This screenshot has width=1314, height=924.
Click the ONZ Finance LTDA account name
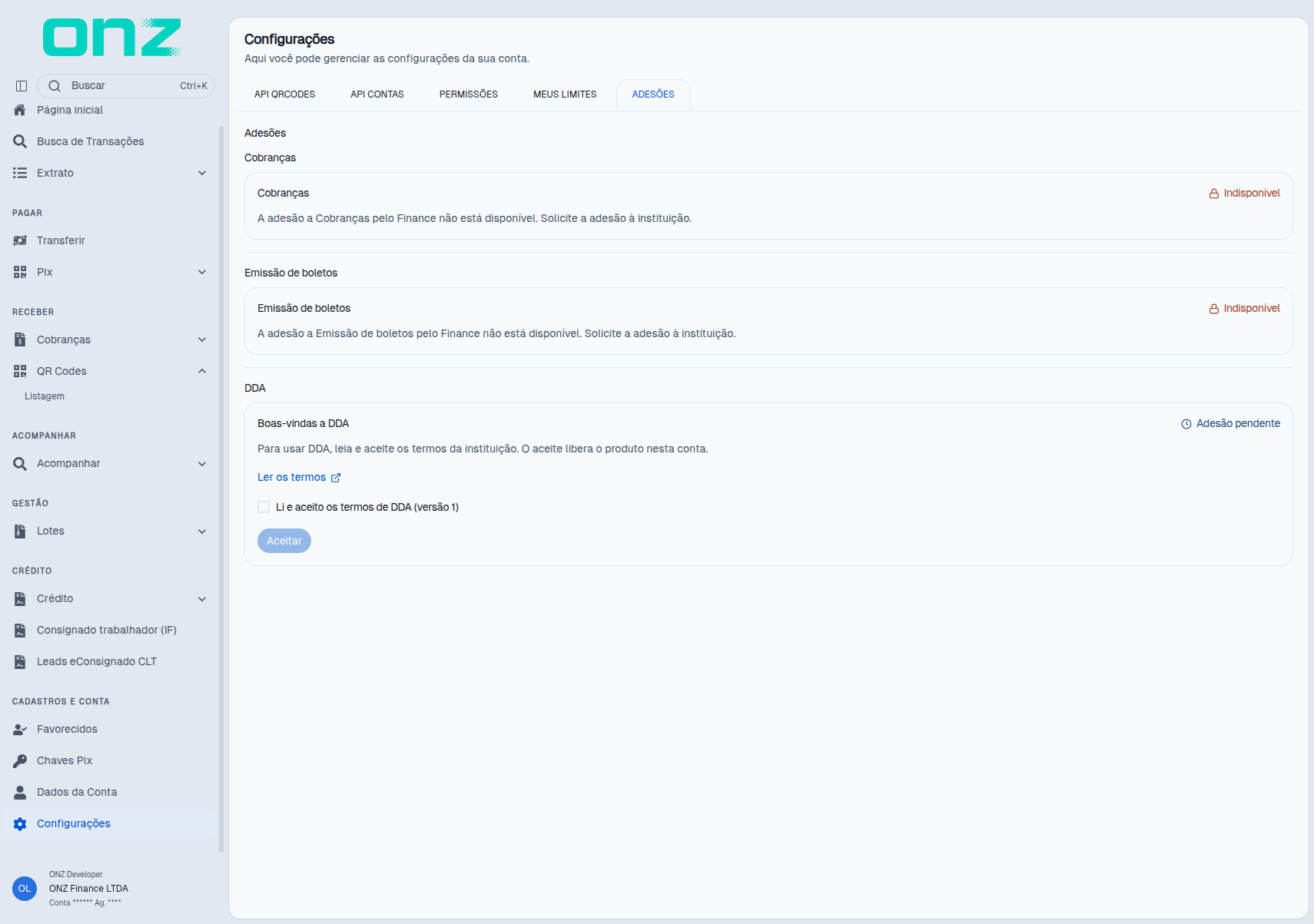tap(88, 889)
